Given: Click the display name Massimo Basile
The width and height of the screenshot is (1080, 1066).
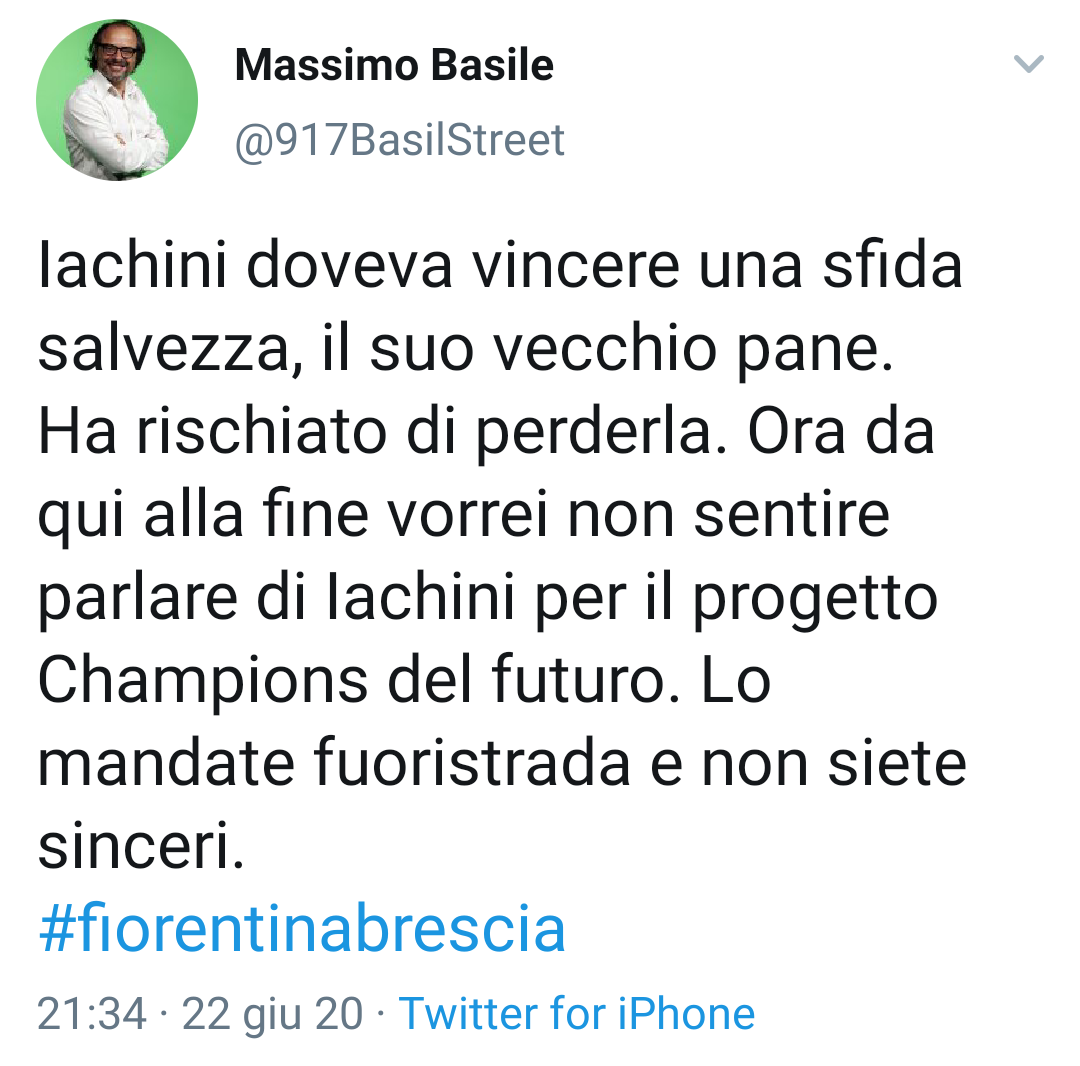Looking at the screenshot, I should tap(394, 65).
